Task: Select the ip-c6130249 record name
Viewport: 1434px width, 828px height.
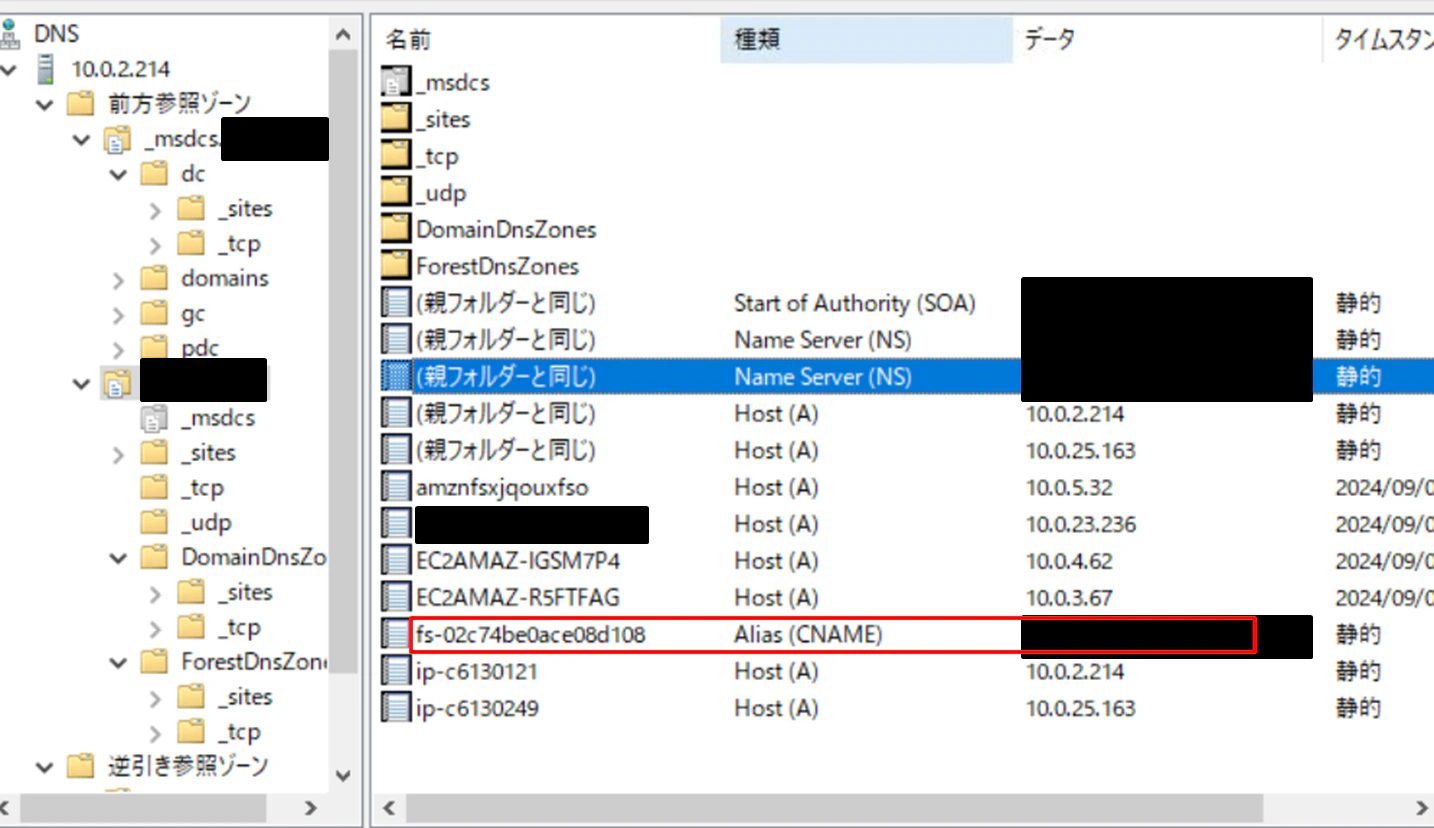Action: [x=478, y=708]
